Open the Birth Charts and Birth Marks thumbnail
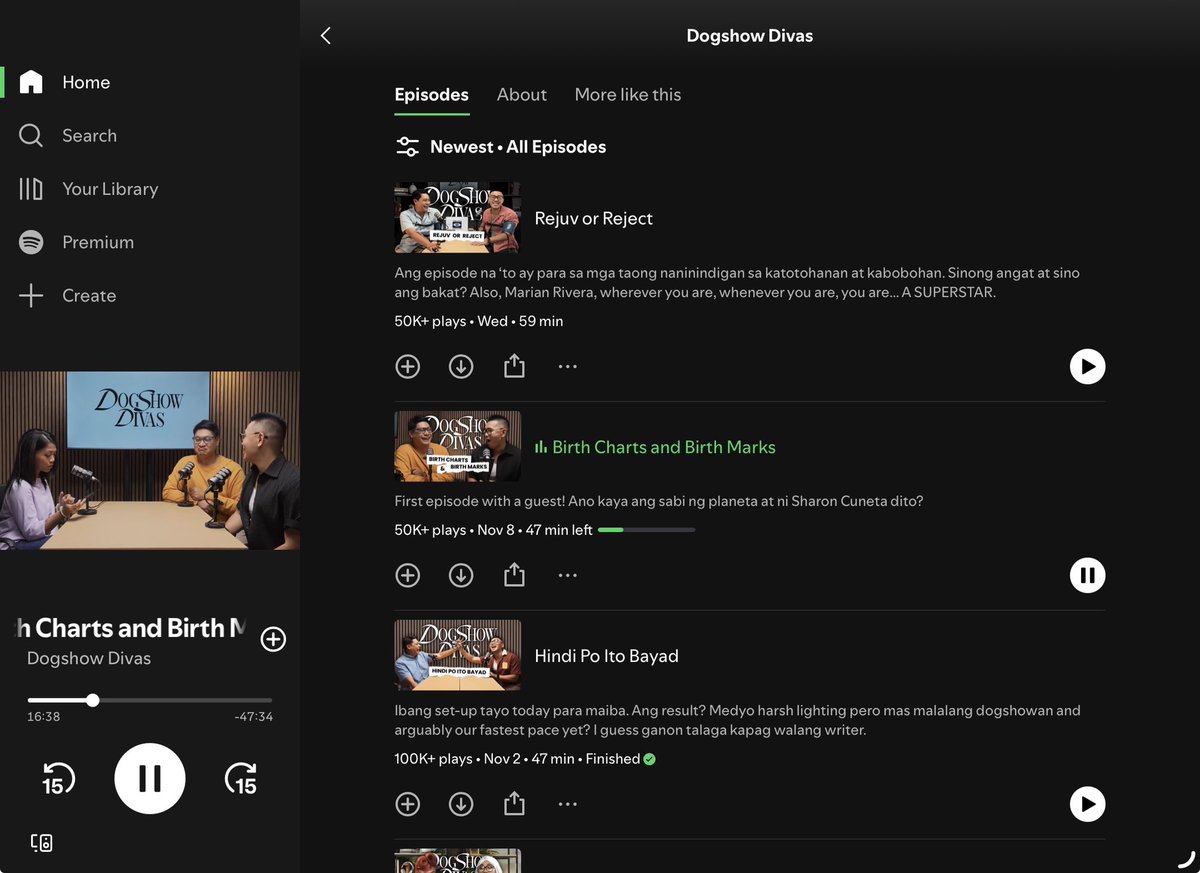The width and height of the screenshot is (1200, 873). pos(458,447)
